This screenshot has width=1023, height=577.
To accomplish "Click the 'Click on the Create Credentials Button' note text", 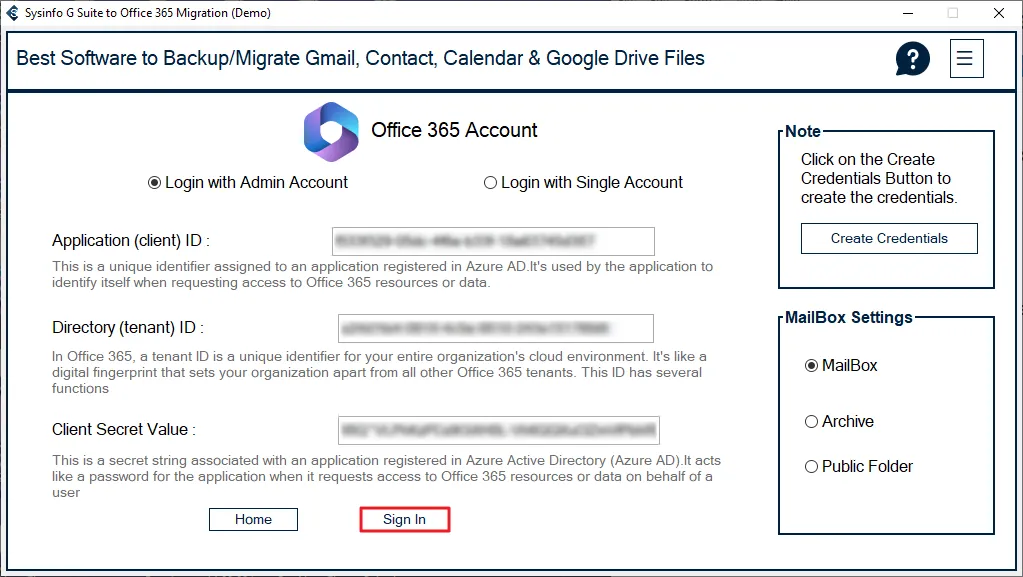I will (x=878, y=178).
